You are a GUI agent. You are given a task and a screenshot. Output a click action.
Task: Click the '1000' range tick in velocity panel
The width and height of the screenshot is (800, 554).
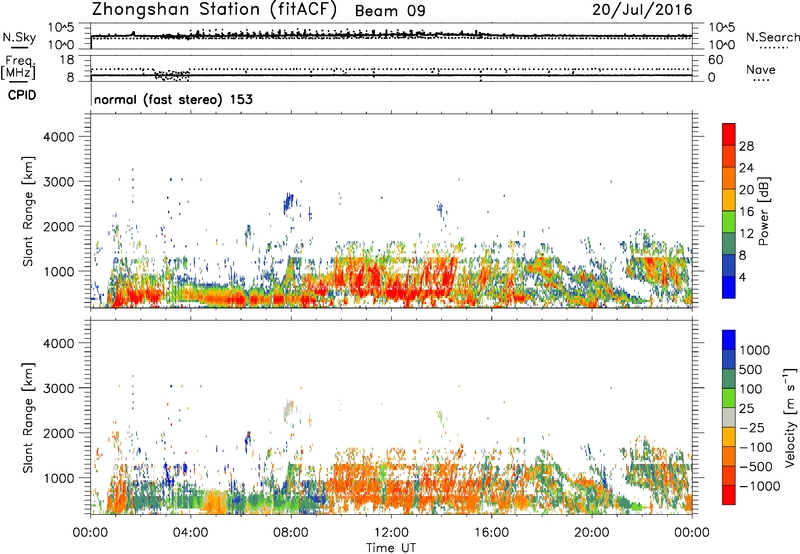coord(59,478)
